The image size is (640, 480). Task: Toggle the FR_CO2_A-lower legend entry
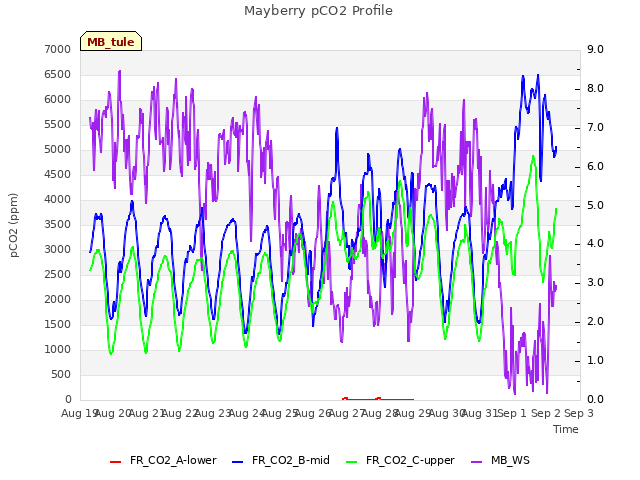[163, 461]
